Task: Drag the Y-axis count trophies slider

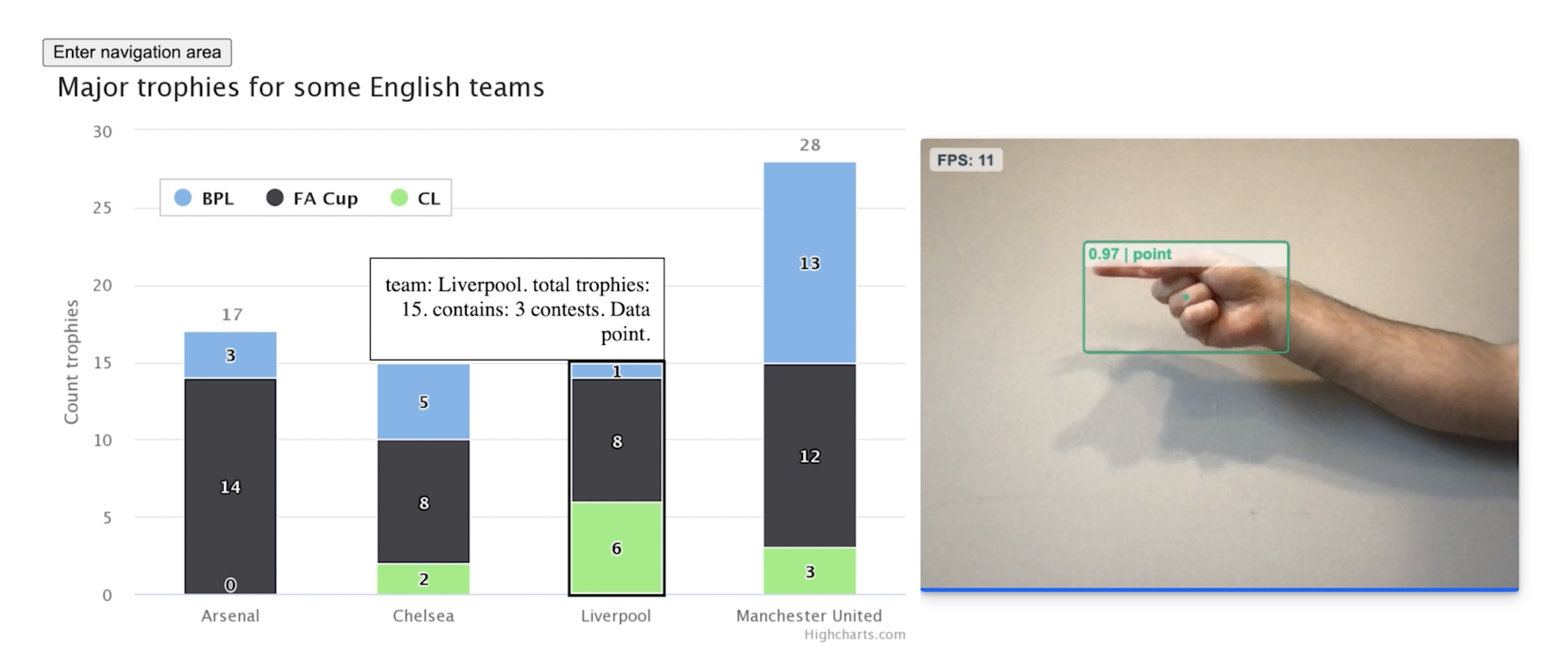Action: (x=65, y=390)
